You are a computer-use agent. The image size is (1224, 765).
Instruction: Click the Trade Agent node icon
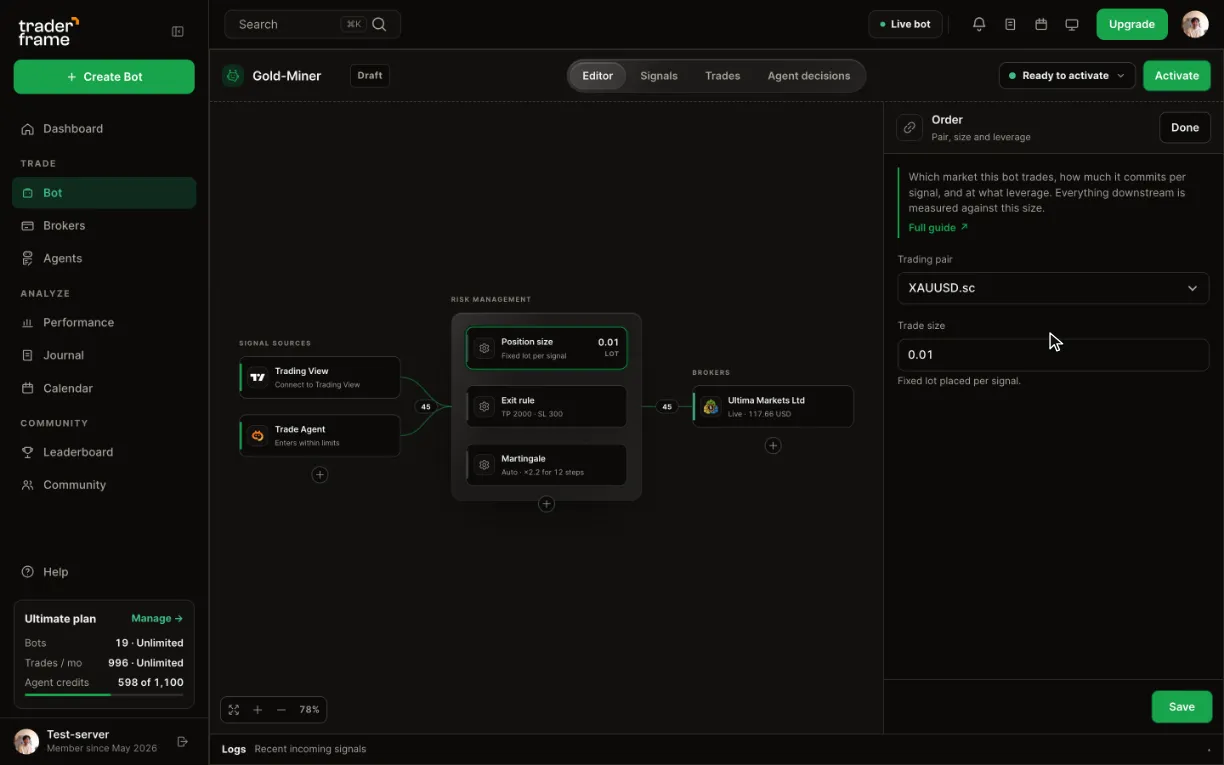(258, 435)
